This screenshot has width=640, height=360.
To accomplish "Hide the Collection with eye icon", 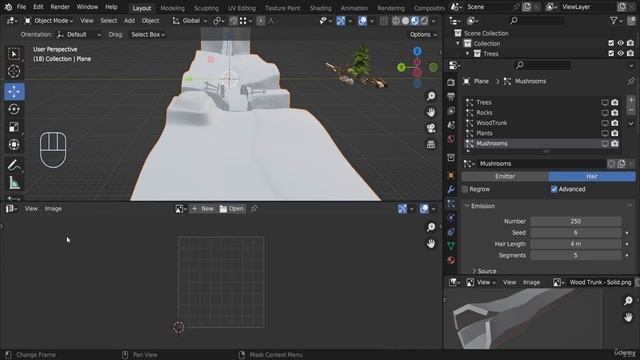I will coord(620,43).
